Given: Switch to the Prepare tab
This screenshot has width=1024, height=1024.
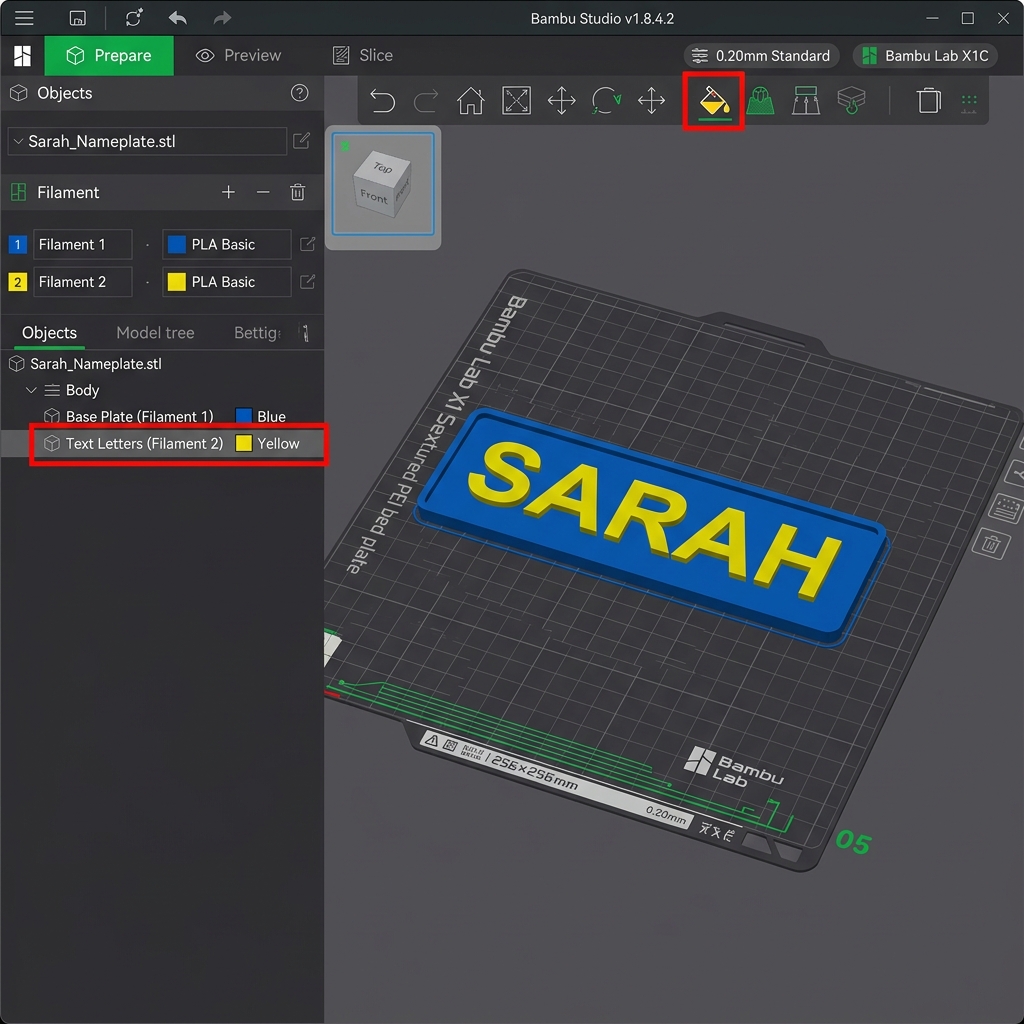Looking at the screenshot, I should [109, 56].
